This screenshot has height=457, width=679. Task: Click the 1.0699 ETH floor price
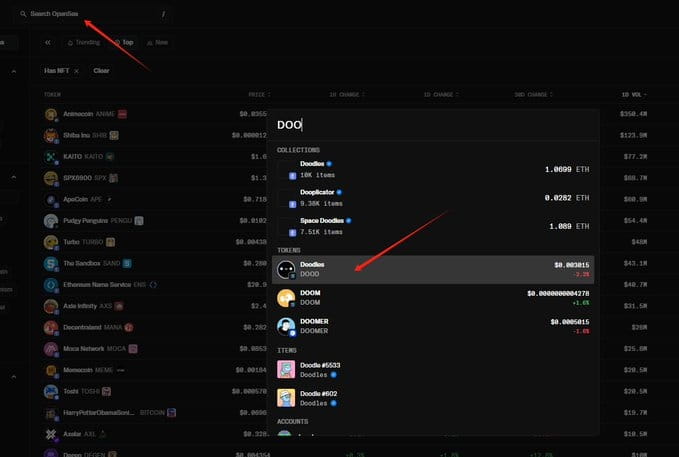click(567, 169)
